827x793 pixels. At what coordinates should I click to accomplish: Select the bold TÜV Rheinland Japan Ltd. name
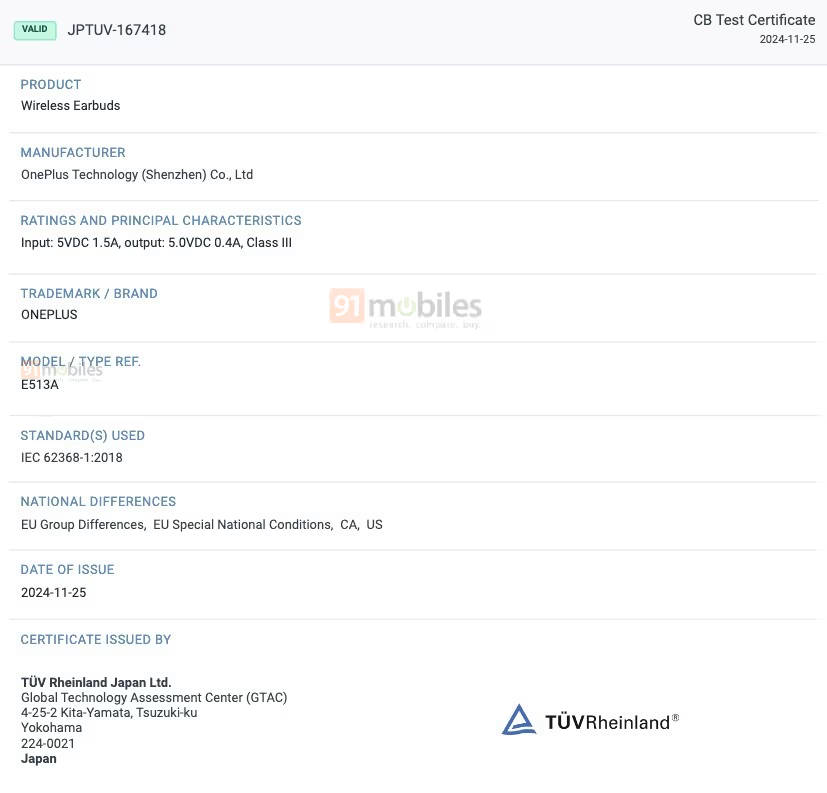[96, 682]
